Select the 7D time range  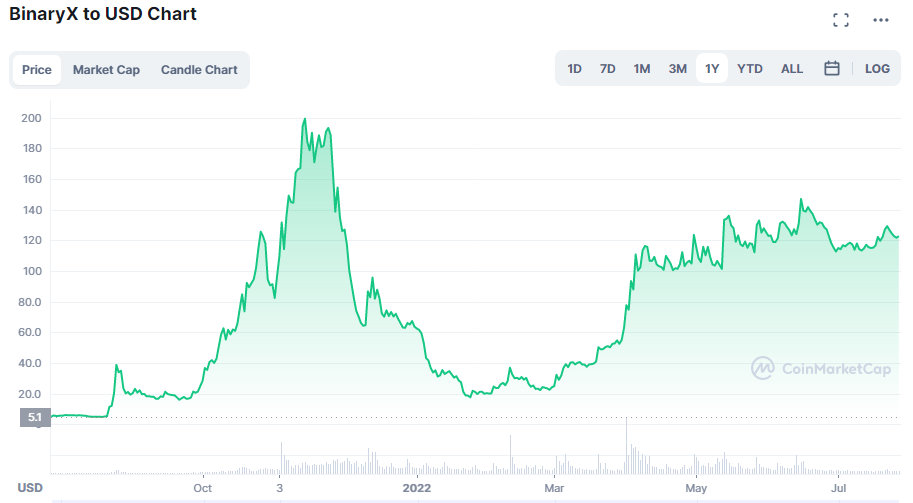tap(607, 69)
